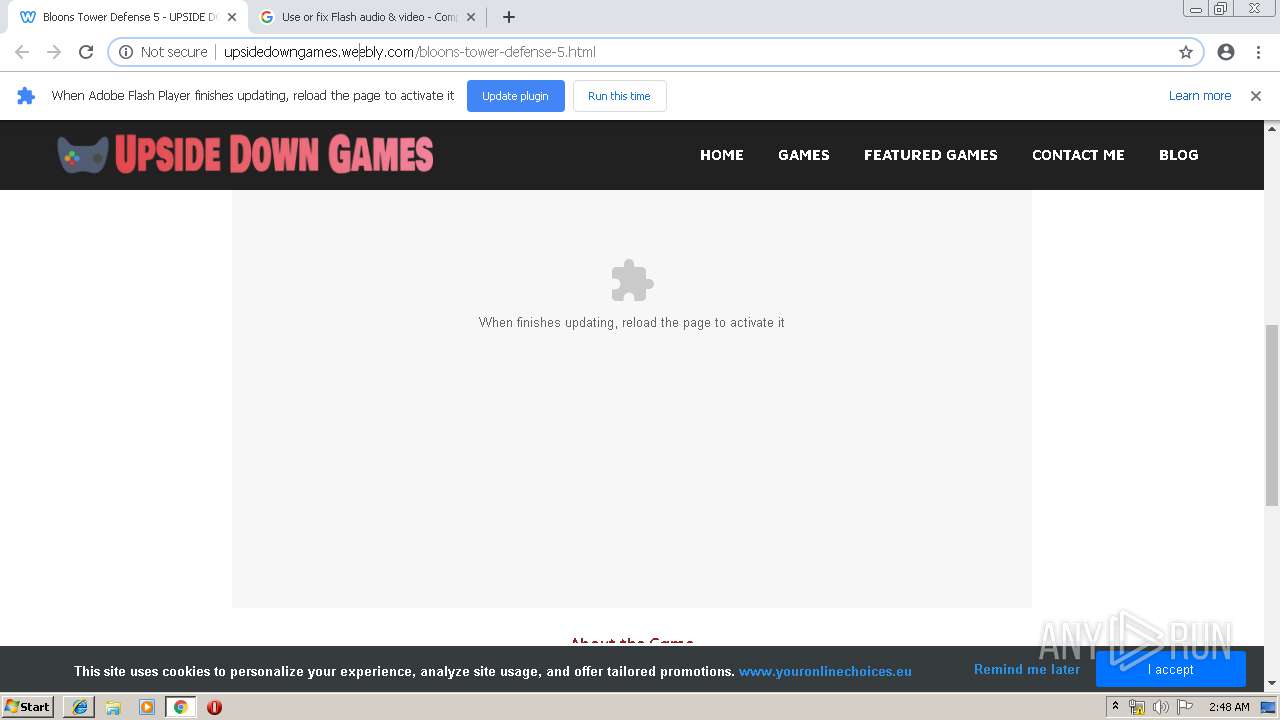Screen dimensions: 1280x720
Task: Launch Internet Explorer from taskbar
Action: (79, 707)
